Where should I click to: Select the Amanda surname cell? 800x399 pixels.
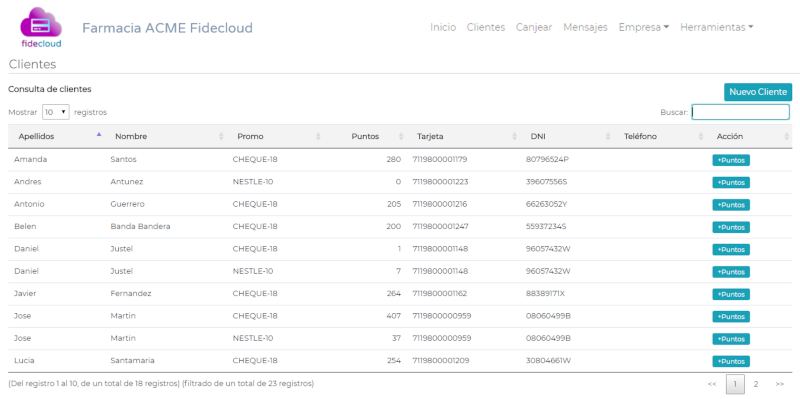click(31, 159)
